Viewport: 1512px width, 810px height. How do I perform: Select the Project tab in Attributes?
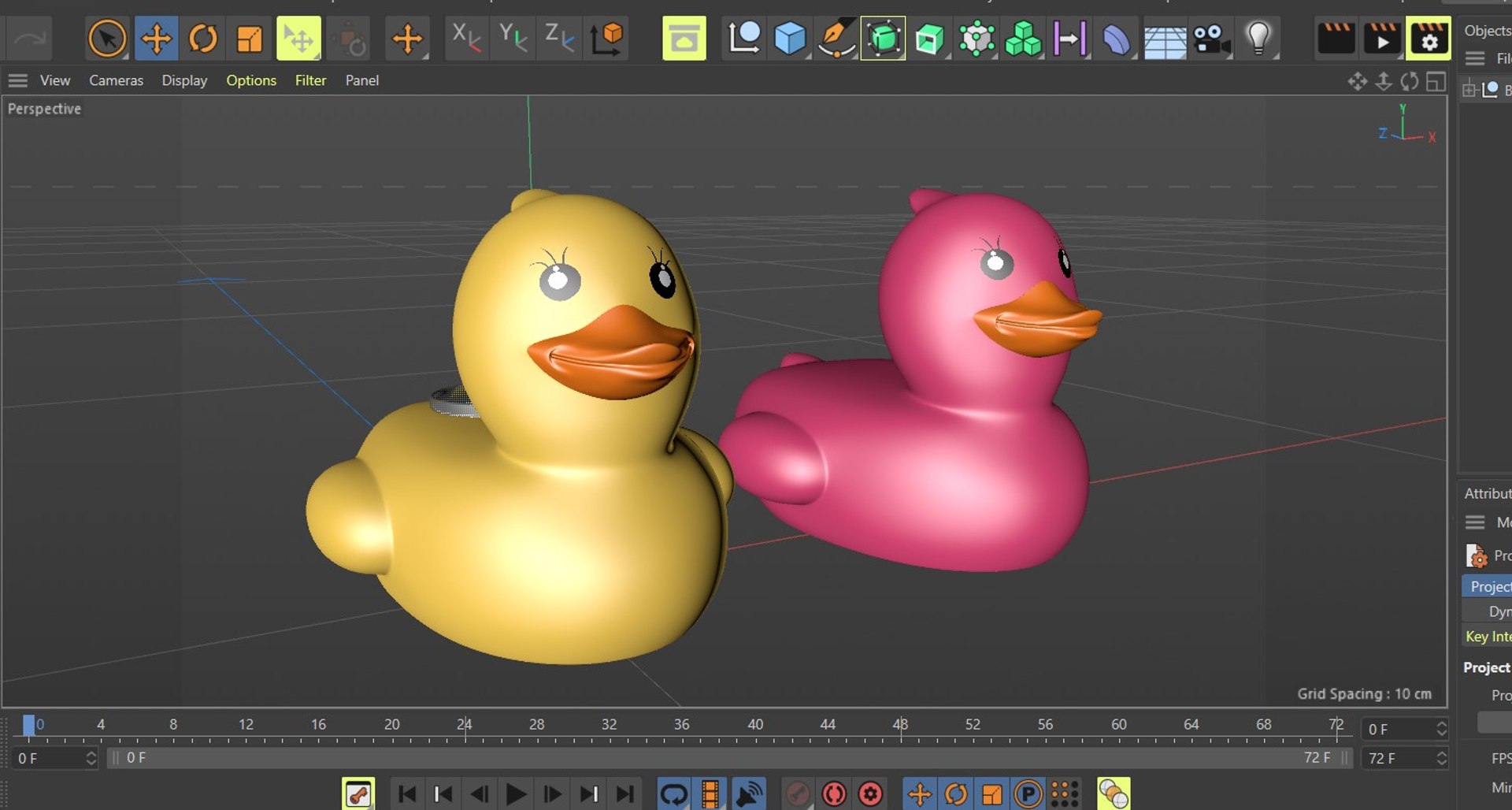pos(1488,586)
